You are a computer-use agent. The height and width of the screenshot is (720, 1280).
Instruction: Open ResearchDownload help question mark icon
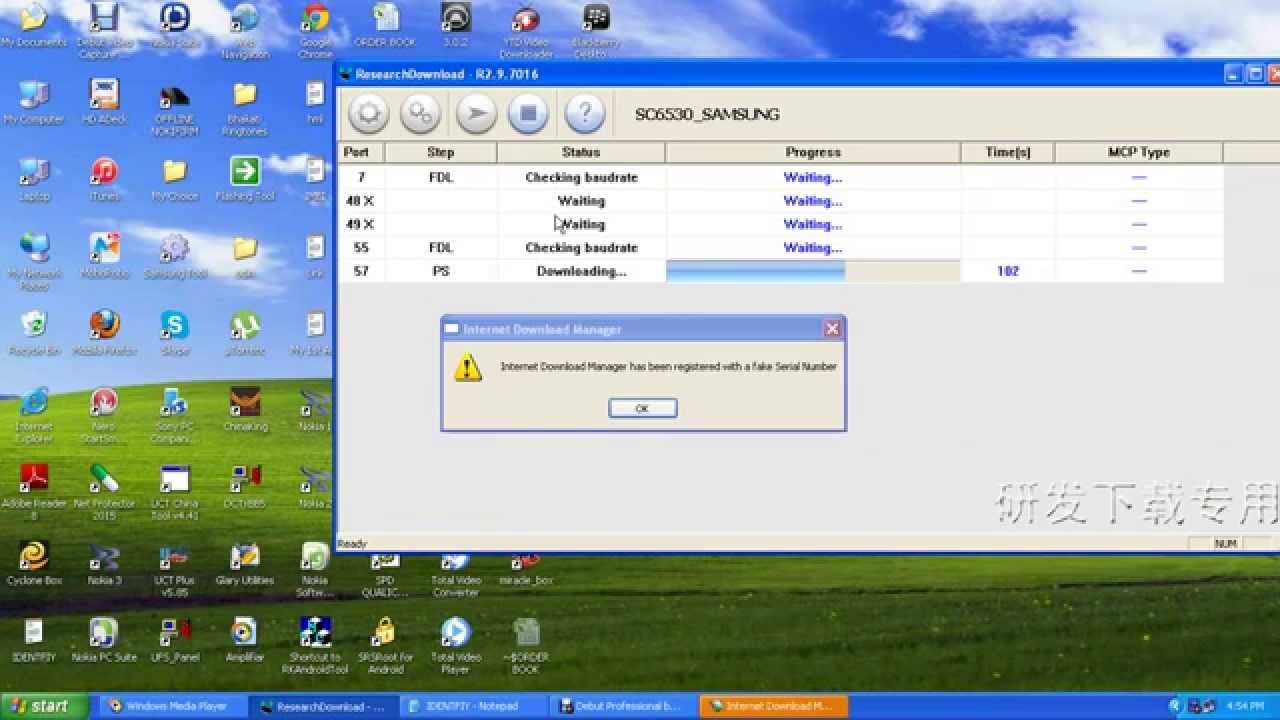[584, 114]
